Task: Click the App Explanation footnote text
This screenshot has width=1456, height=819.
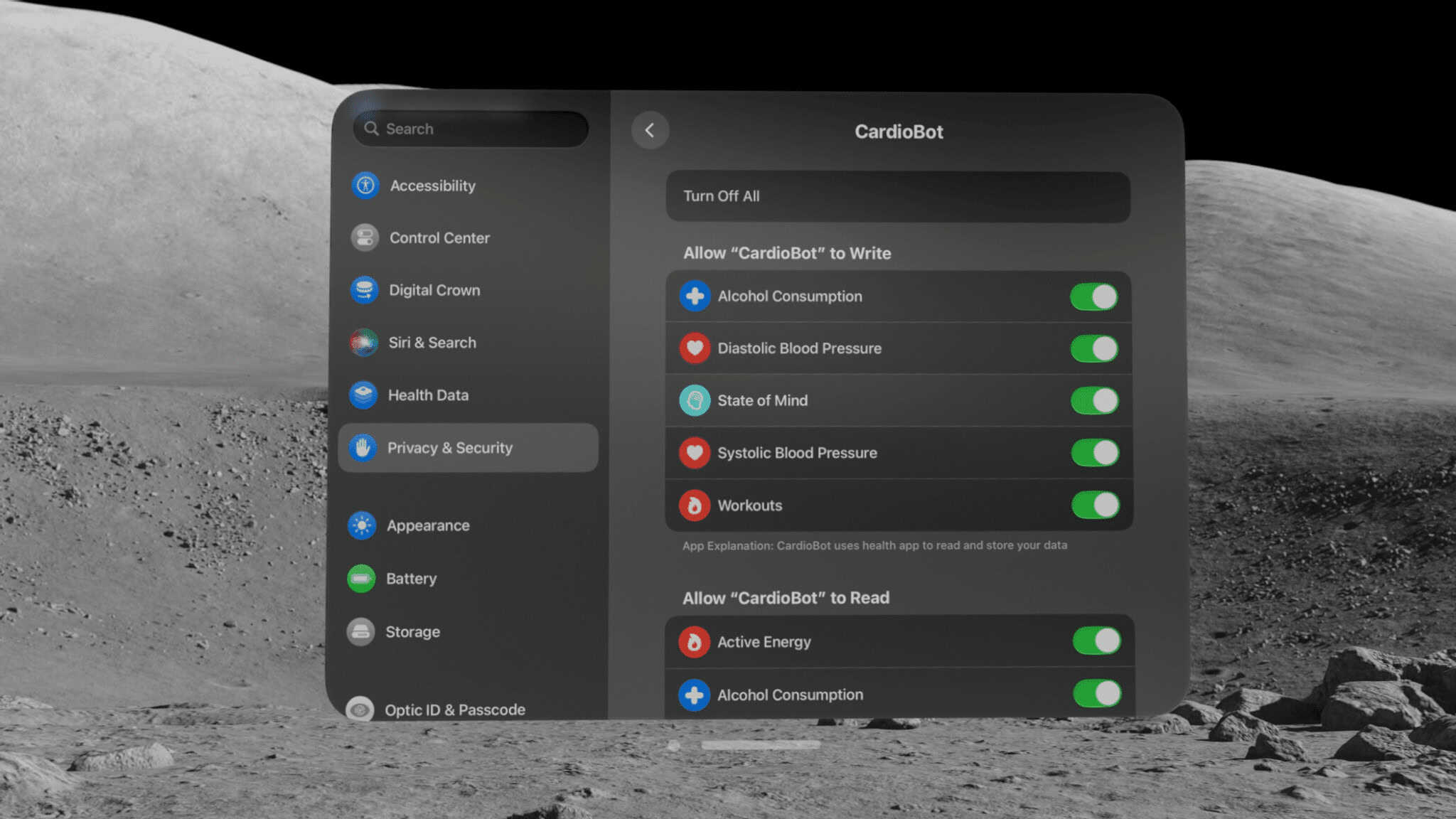Action: [874, 545]
